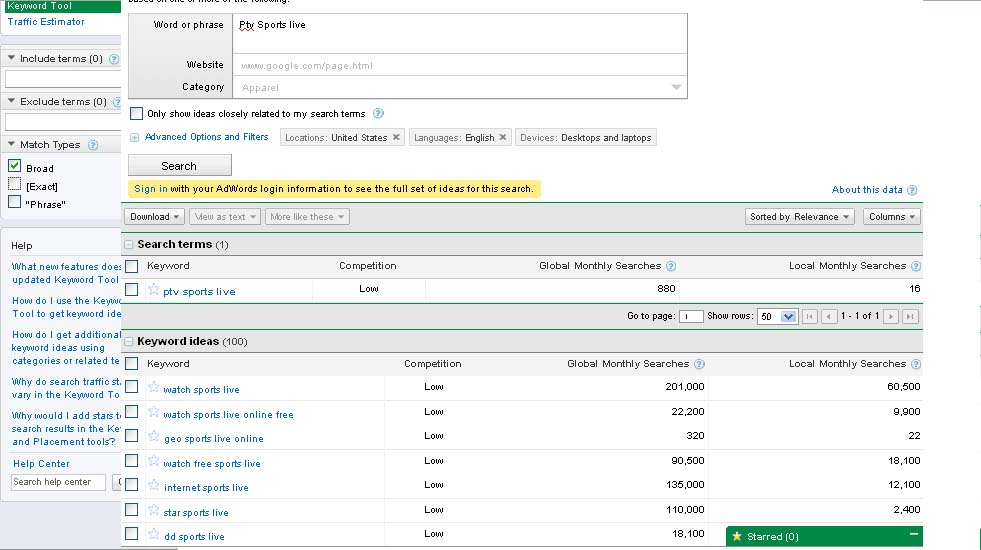Image resolution: width=981 pixels, height=550 pixels.
Task: Open the Columns dropdown
Action: [892, 216]
